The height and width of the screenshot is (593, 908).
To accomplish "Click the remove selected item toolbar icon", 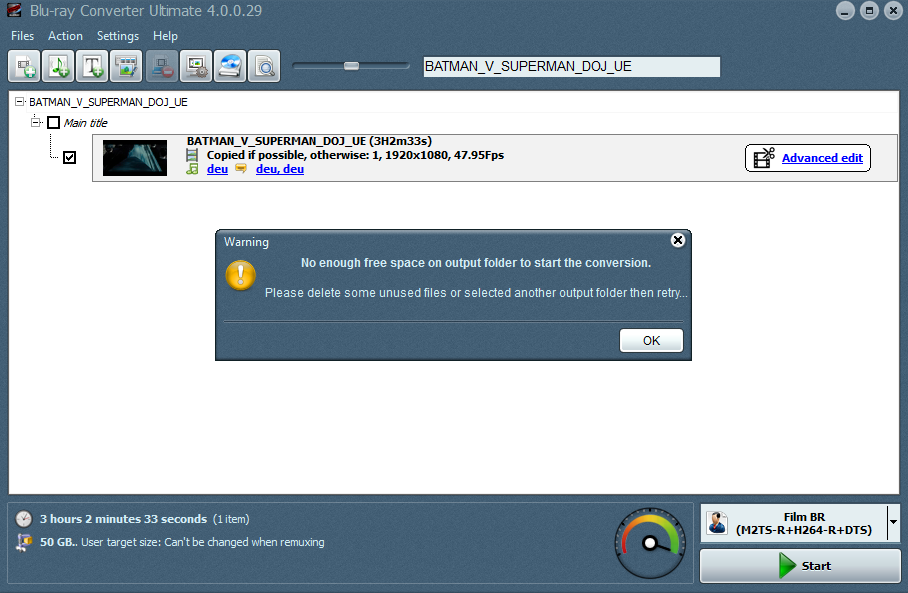I will click(x=162, y=67).
